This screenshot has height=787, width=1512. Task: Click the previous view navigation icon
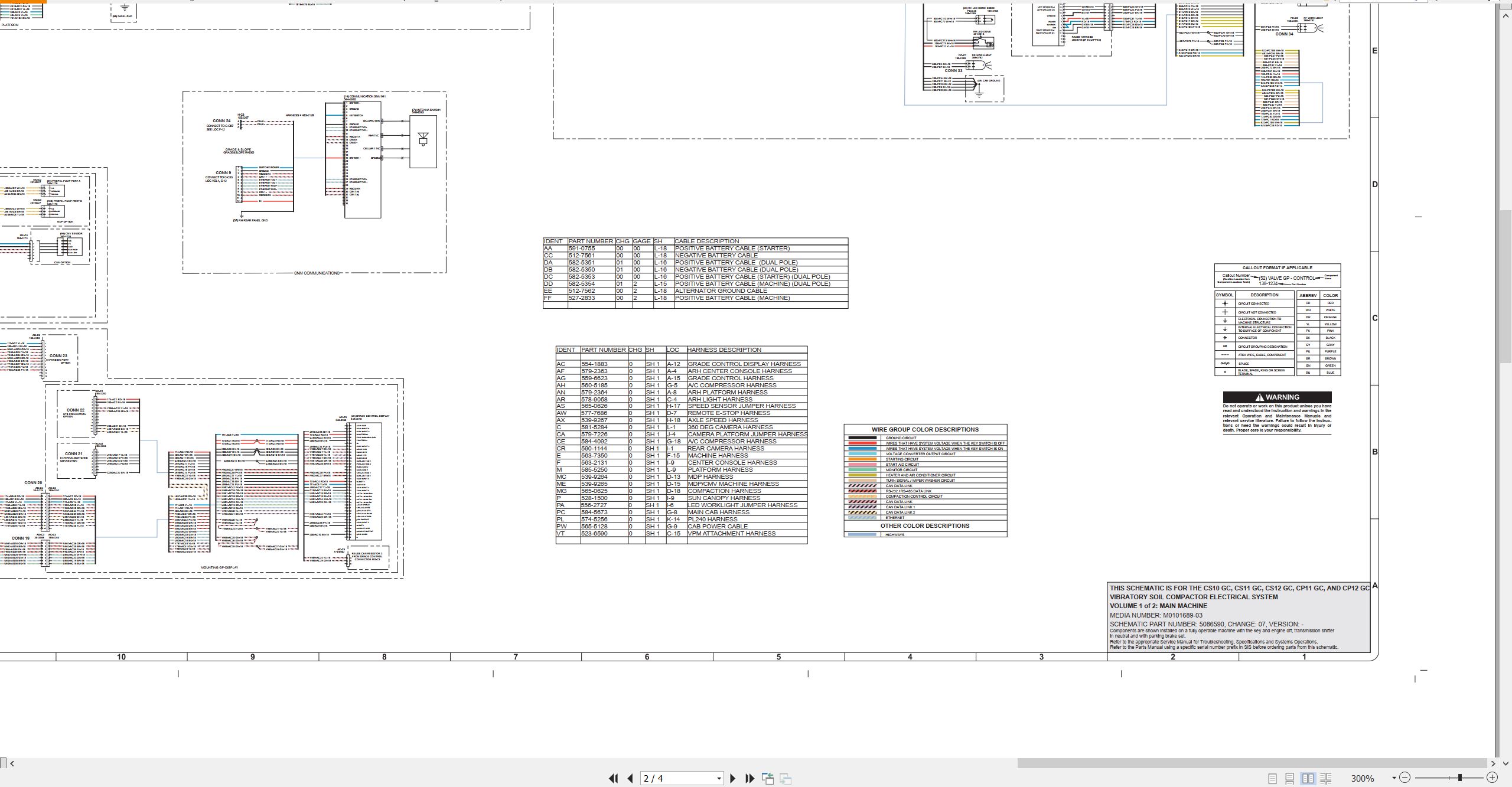[768, 779]
